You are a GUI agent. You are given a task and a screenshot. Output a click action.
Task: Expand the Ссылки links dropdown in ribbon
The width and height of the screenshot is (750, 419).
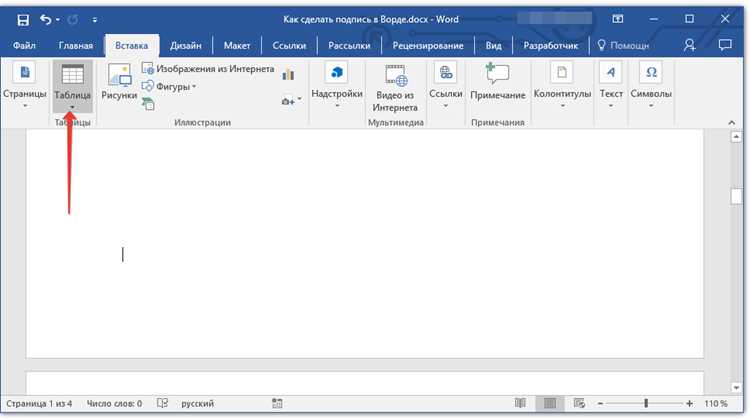click(x=445, y=86)
